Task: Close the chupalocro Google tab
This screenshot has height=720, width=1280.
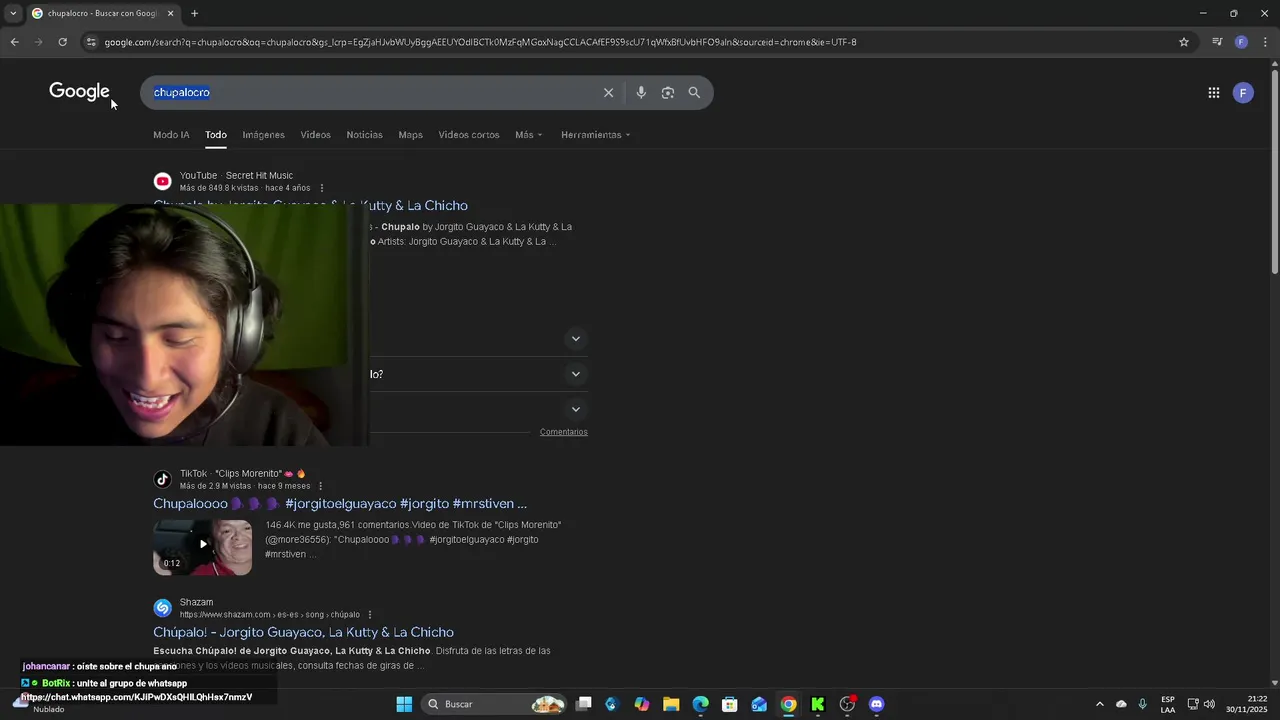Action: 170,14
